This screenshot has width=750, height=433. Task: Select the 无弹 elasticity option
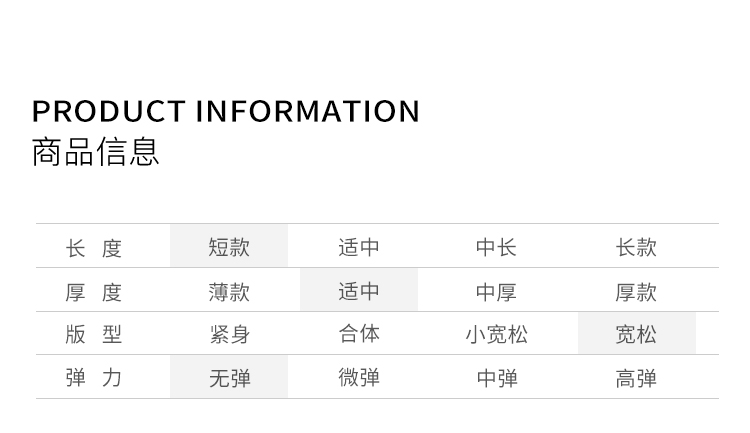[x=229, y=378]
